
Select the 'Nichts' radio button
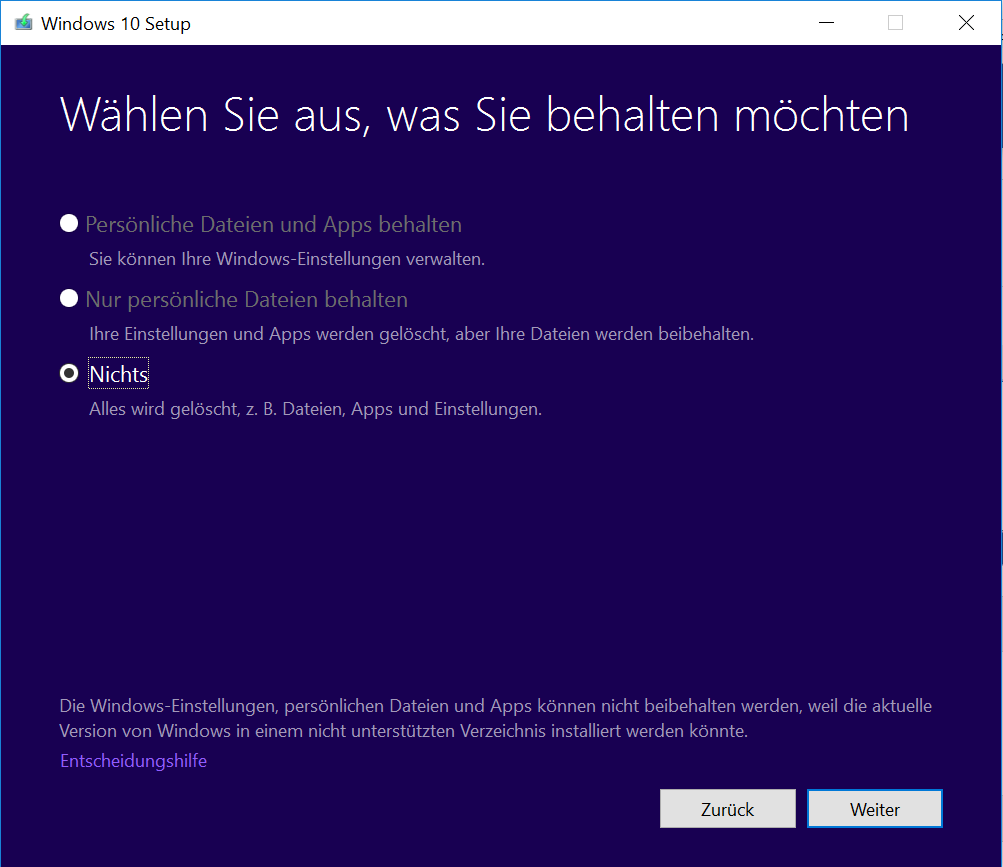pos(69,373)
